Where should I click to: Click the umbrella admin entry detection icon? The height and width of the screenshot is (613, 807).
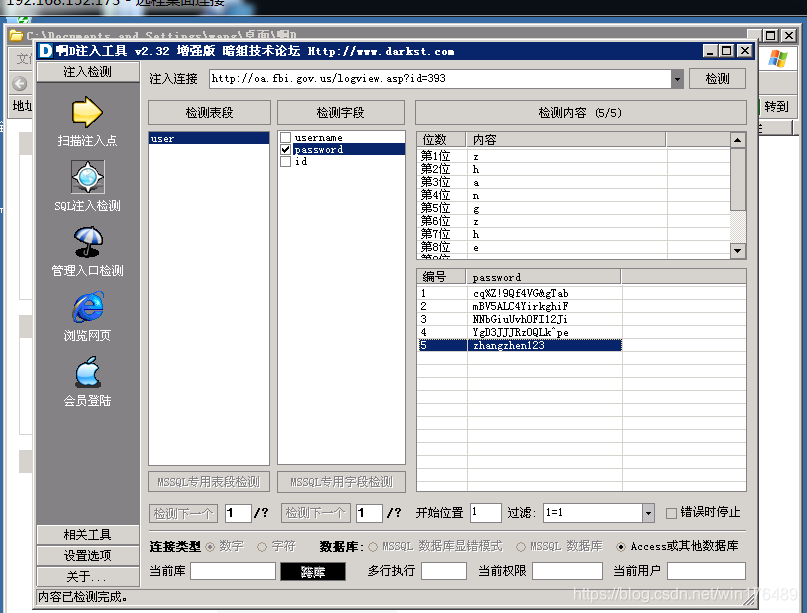pos(87,241)
